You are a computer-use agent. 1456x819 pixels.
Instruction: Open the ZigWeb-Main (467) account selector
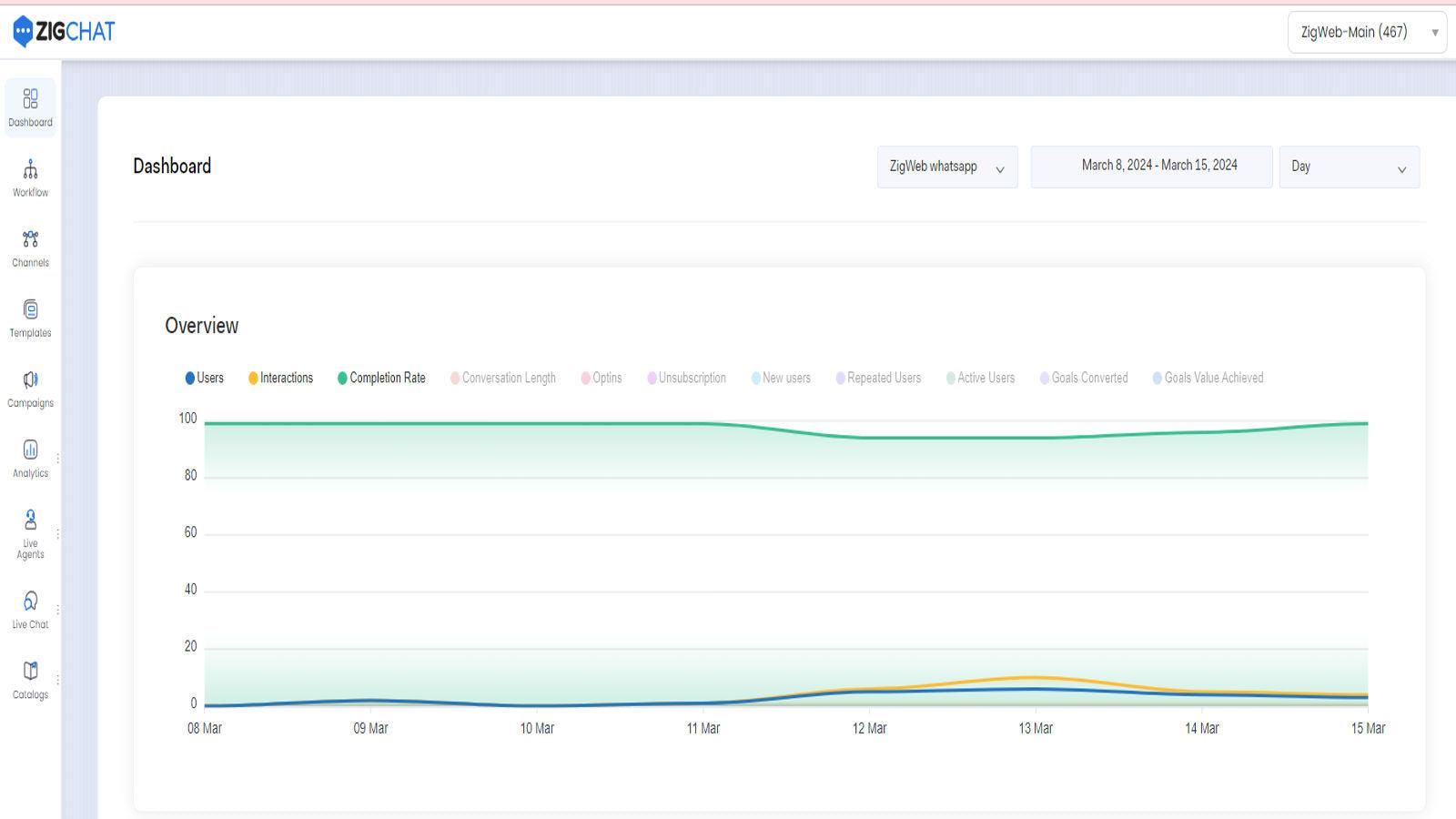pyautogui.click(x=1366, y=33)
